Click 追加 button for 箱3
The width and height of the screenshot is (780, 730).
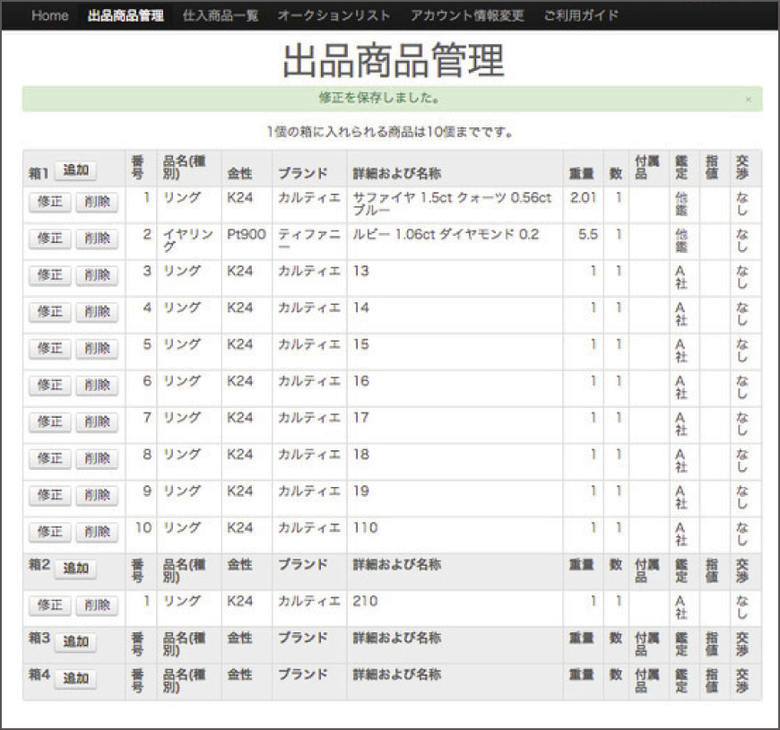76,642
